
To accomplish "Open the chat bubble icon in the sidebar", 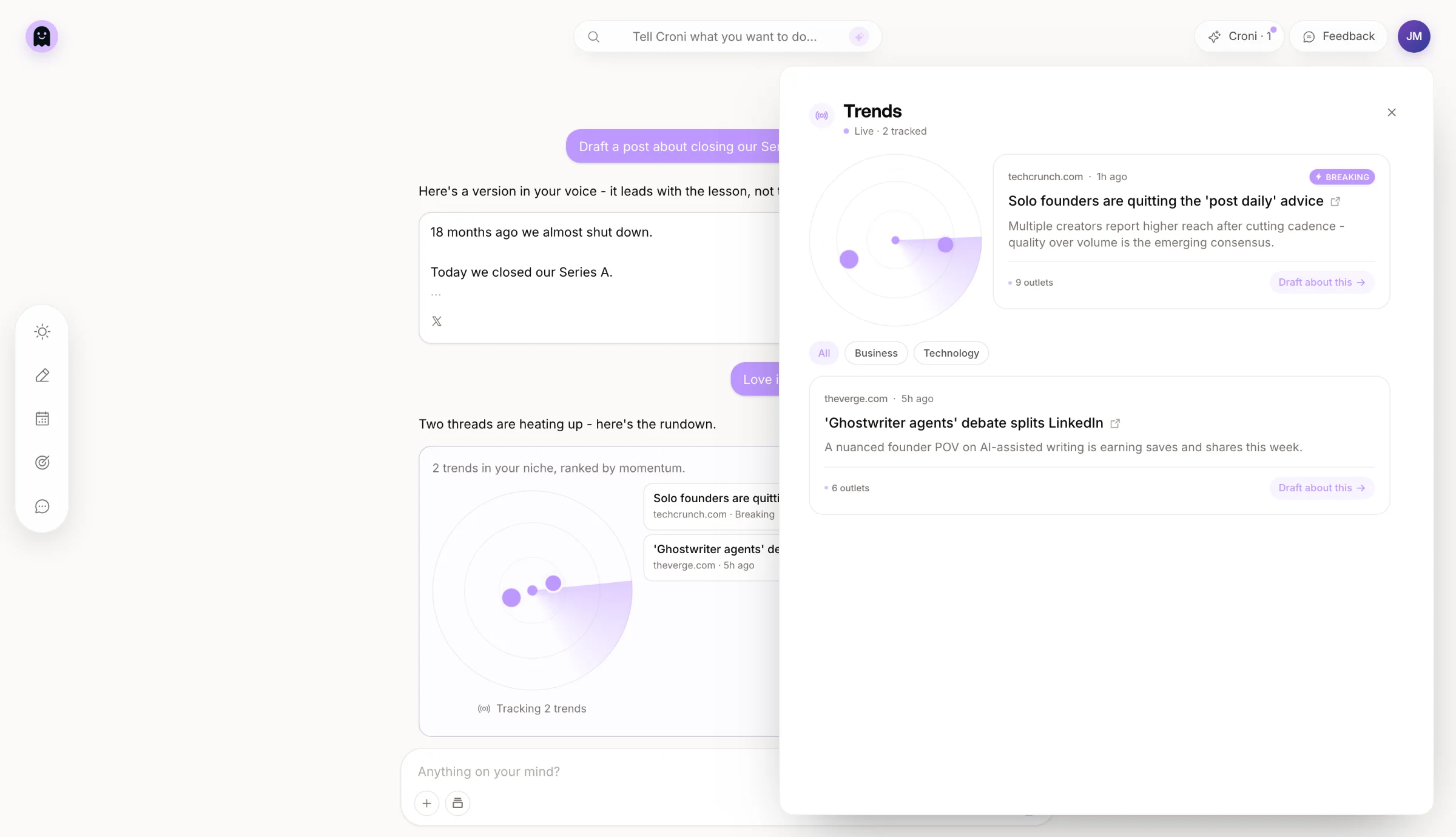I will click(x=42, y=506).
